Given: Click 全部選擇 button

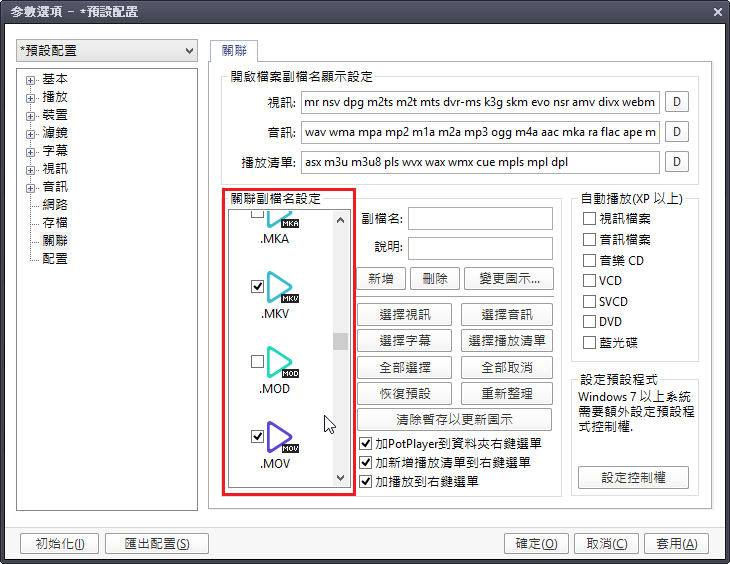Looking at the screenshot, I should (x=405, y=367).
